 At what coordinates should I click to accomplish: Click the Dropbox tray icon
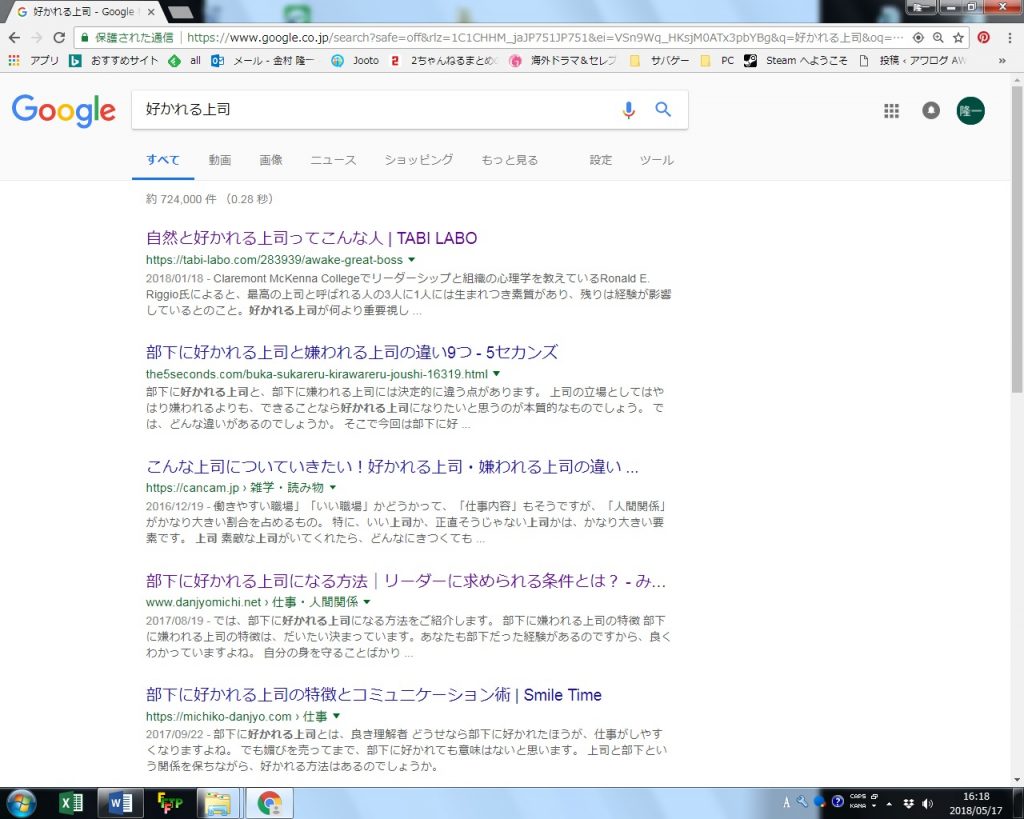pyautogui.click(x=908, y=804)
